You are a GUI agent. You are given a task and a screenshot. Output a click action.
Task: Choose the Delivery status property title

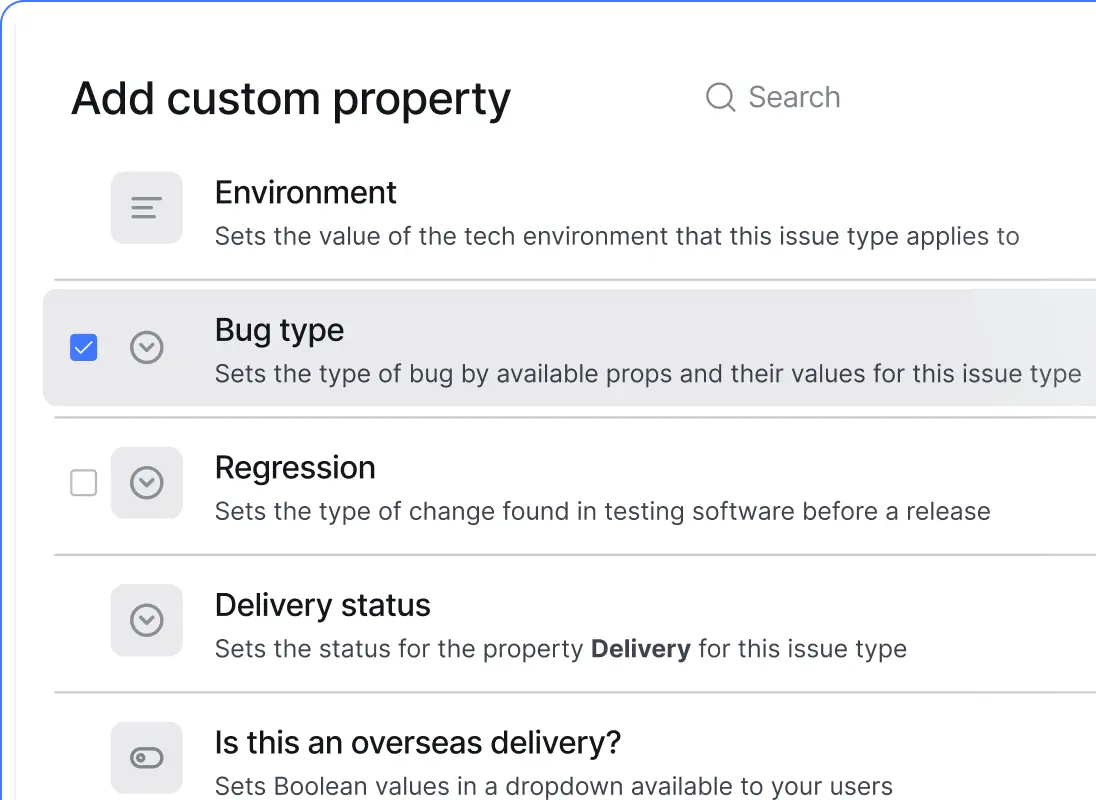[322, 605]
